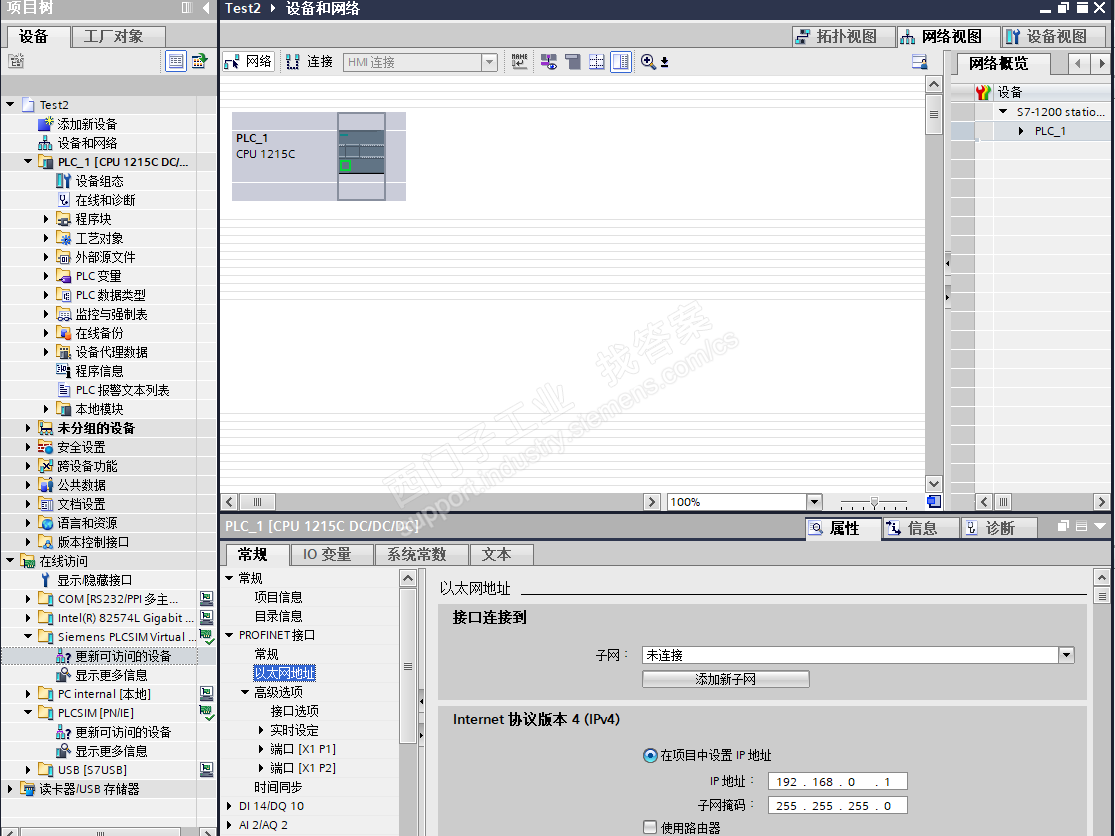
Task: Expand the PLC 变量 folder
Action: [x=46, y=276]
